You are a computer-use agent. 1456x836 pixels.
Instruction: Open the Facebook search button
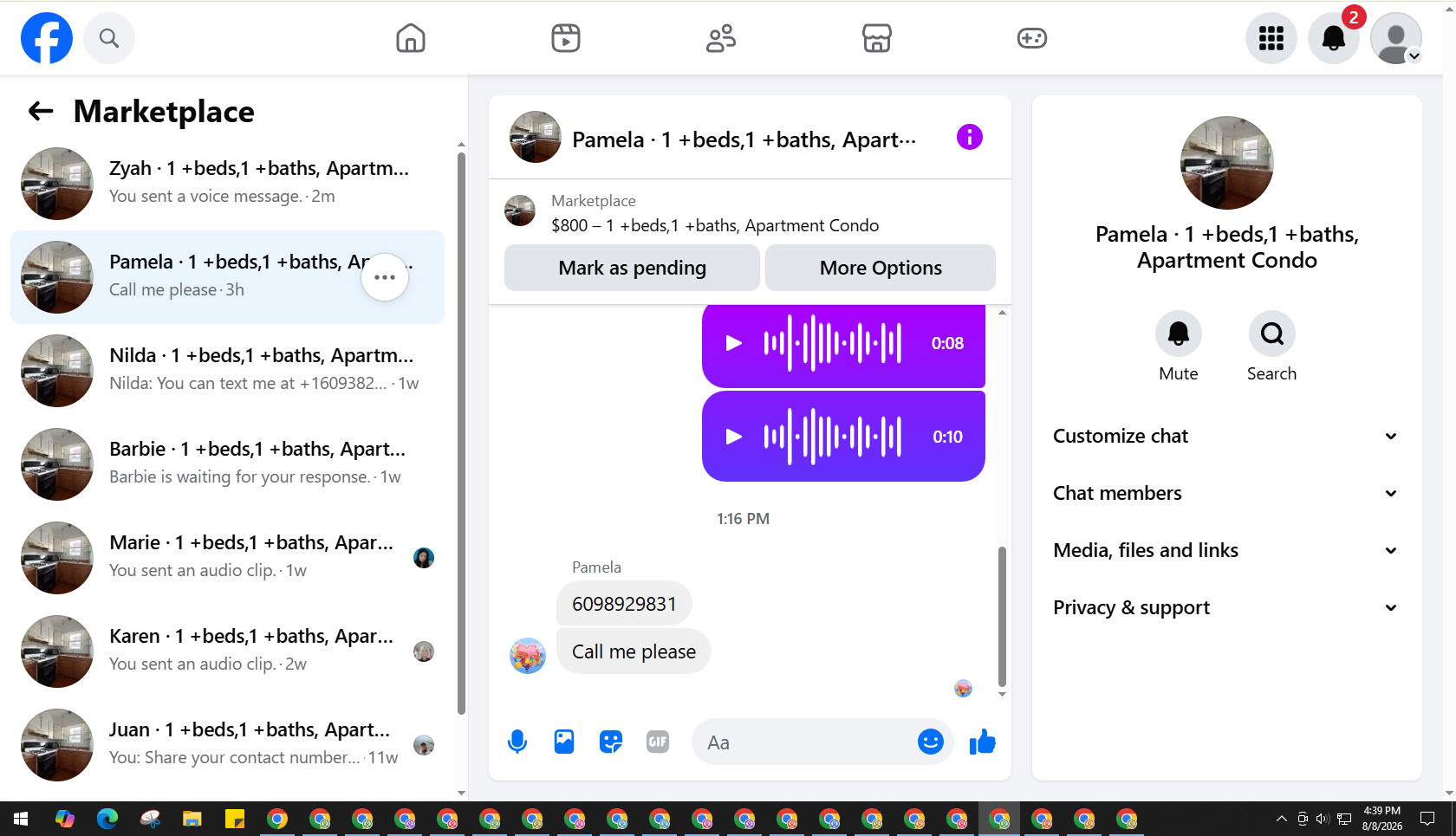tap(109, 38)
